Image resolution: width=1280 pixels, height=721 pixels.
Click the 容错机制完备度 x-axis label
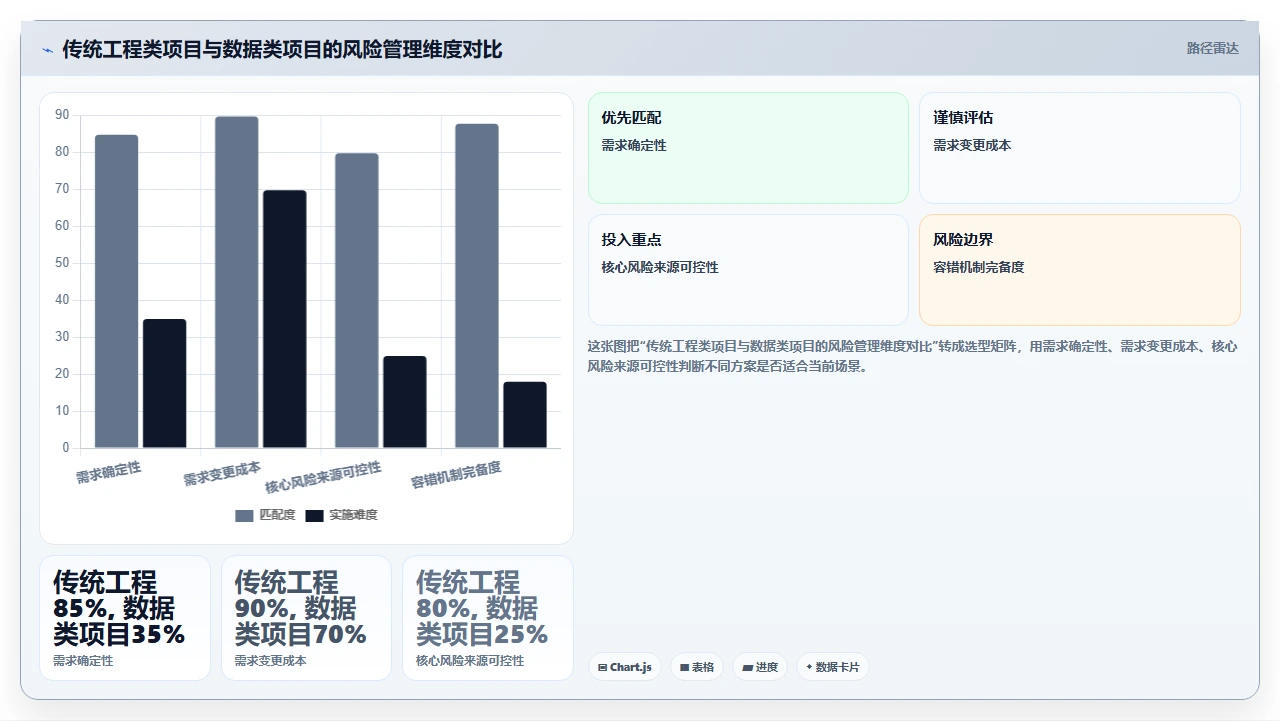point(456,475)
